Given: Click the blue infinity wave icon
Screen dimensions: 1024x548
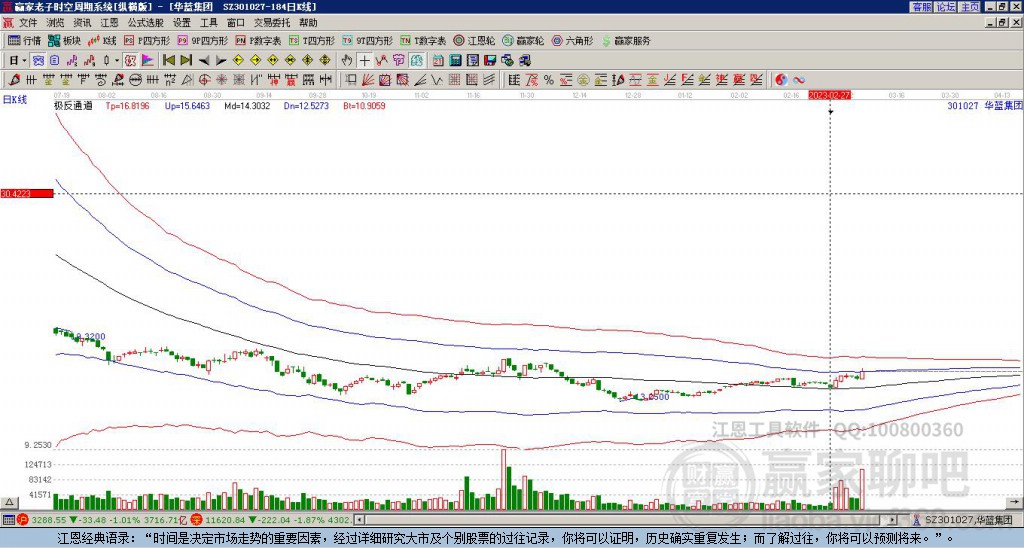Looking at the screenshot, I should 799,80.
